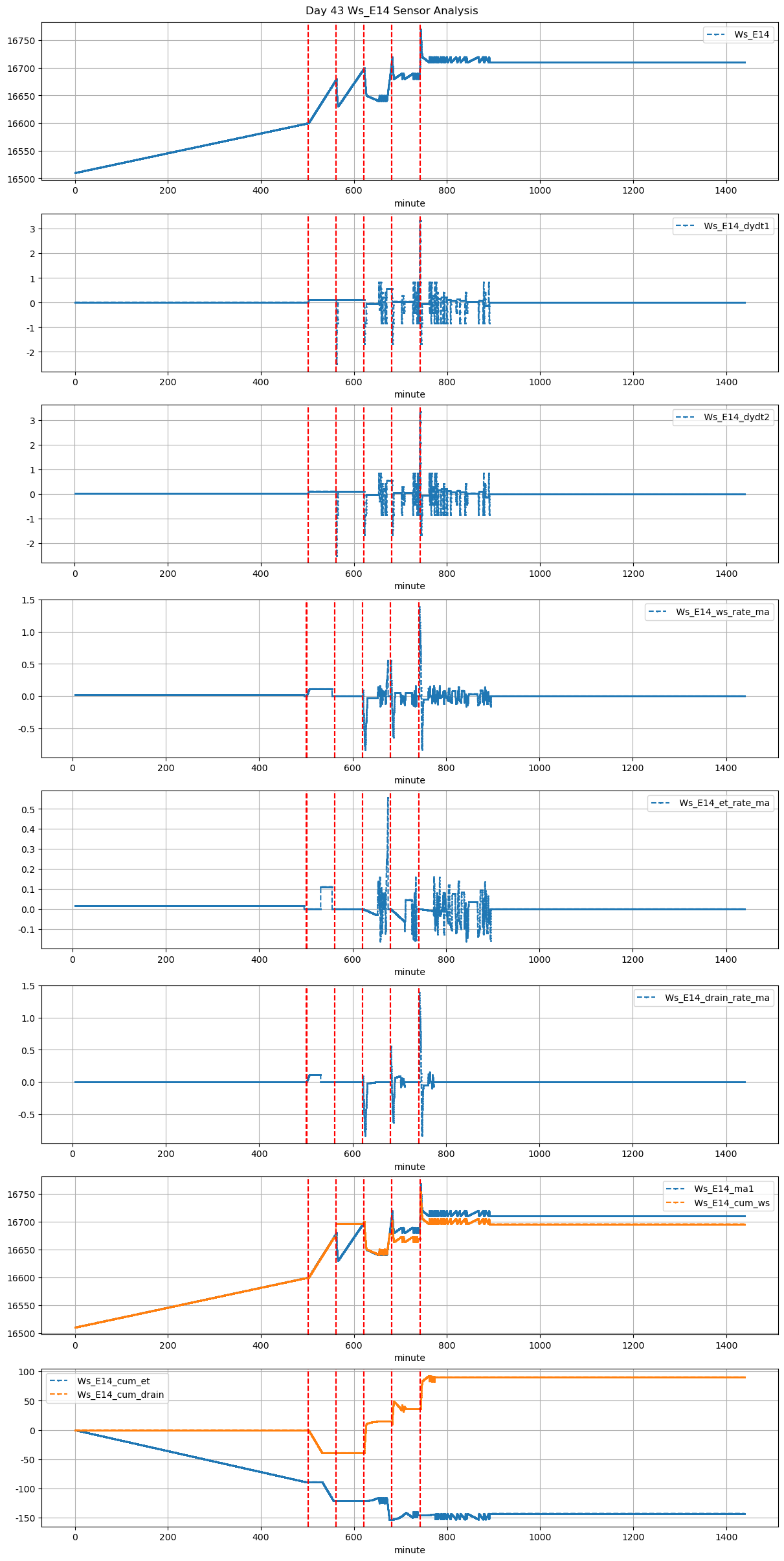Click the Ws_E14_drain_rate_ma legend entry
784x1561 pixels.
click(x=717, y=998)
